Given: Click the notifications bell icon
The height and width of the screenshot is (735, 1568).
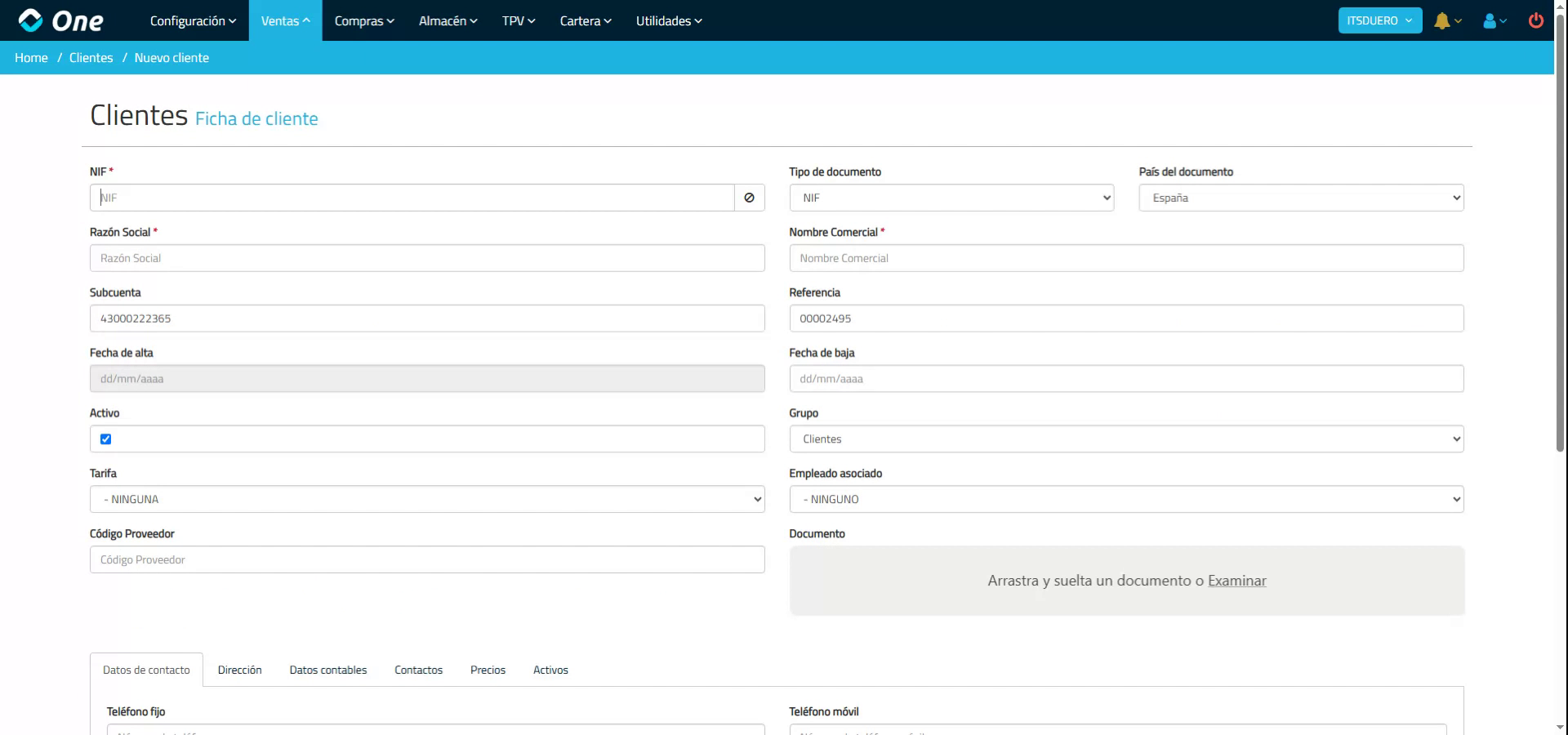Looking at the screenshot, I should click(1442, 20).
